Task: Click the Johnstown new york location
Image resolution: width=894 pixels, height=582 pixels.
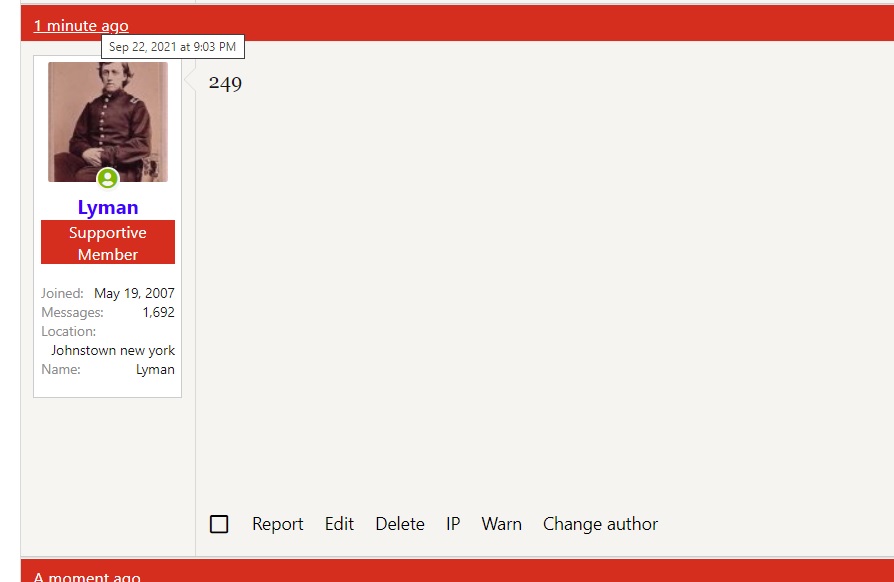Action: coord(113,350)
